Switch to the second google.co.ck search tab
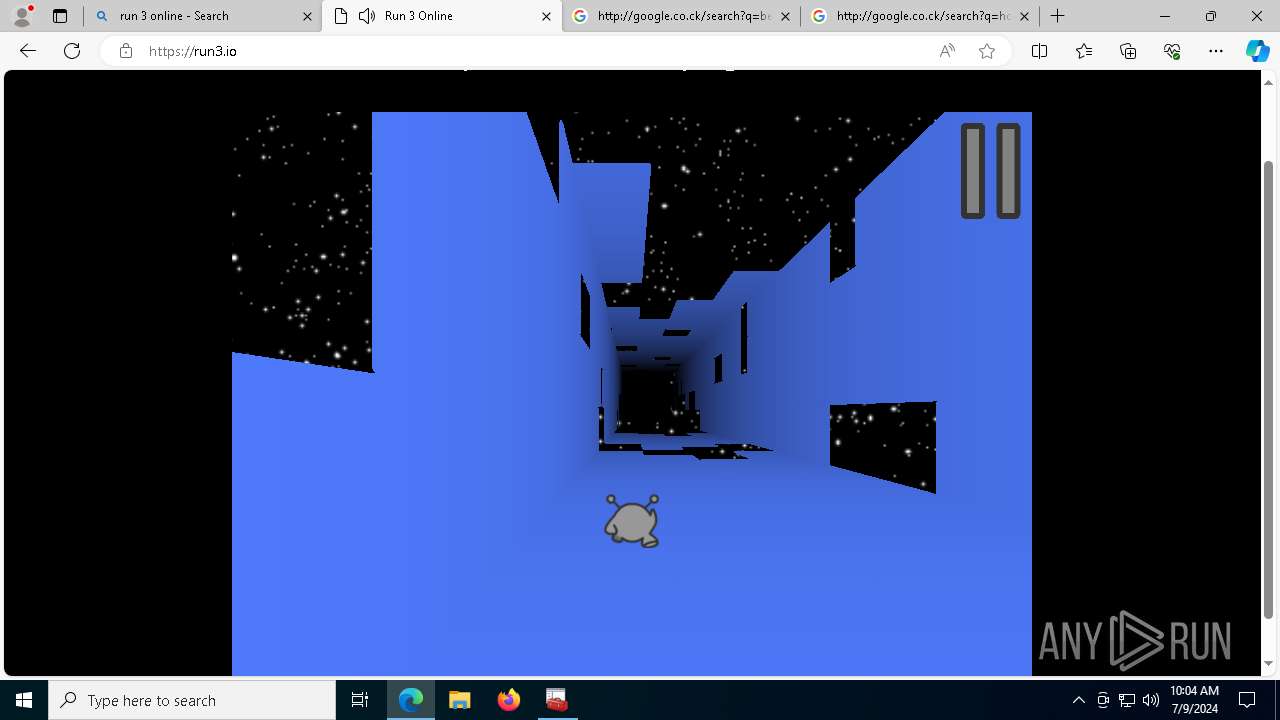Screen dimensions: 1280x720 pos(920,16)
